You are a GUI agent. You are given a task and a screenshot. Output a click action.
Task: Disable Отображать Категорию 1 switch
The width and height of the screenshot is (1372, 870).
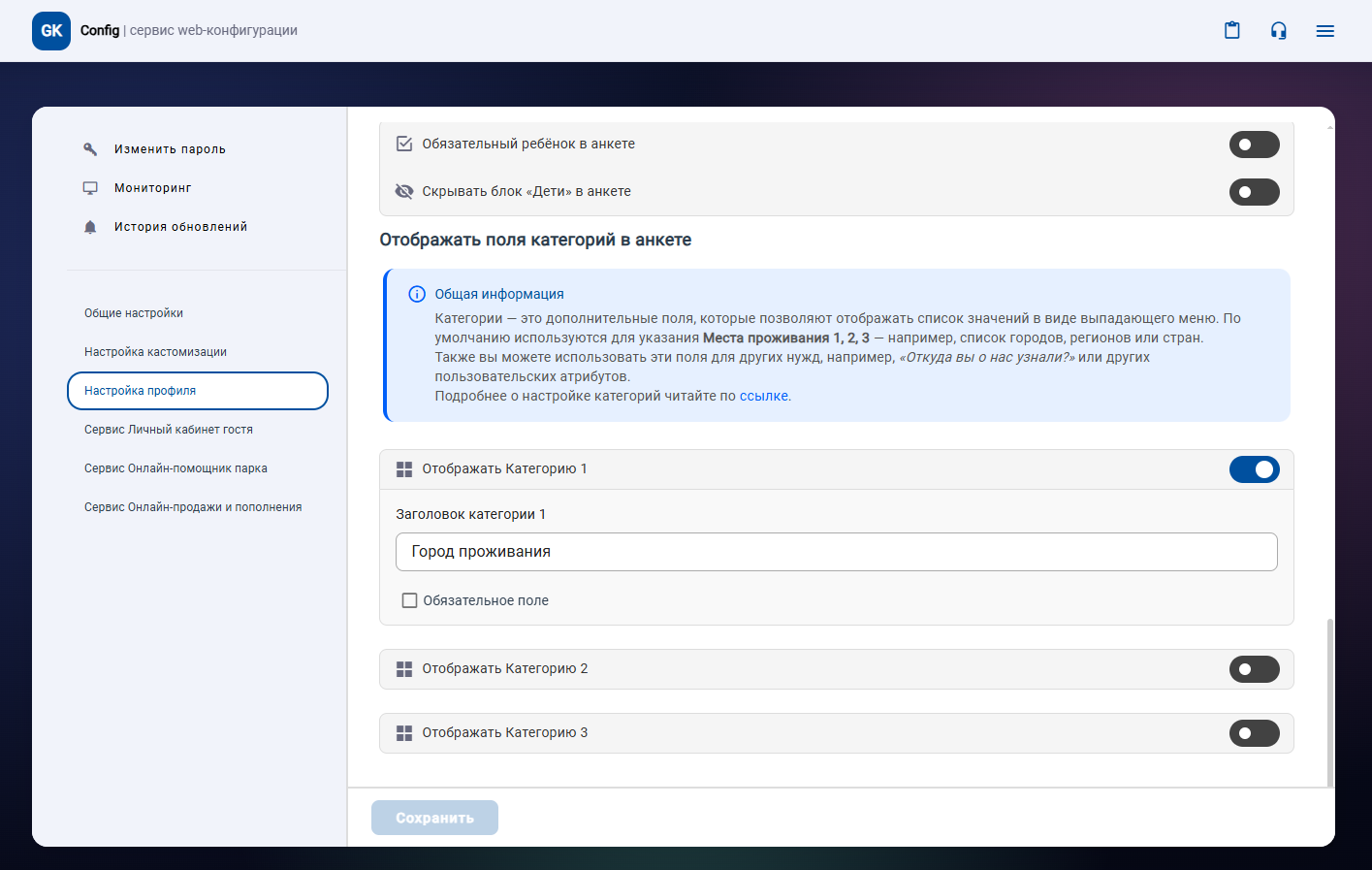pos(1254,469)
